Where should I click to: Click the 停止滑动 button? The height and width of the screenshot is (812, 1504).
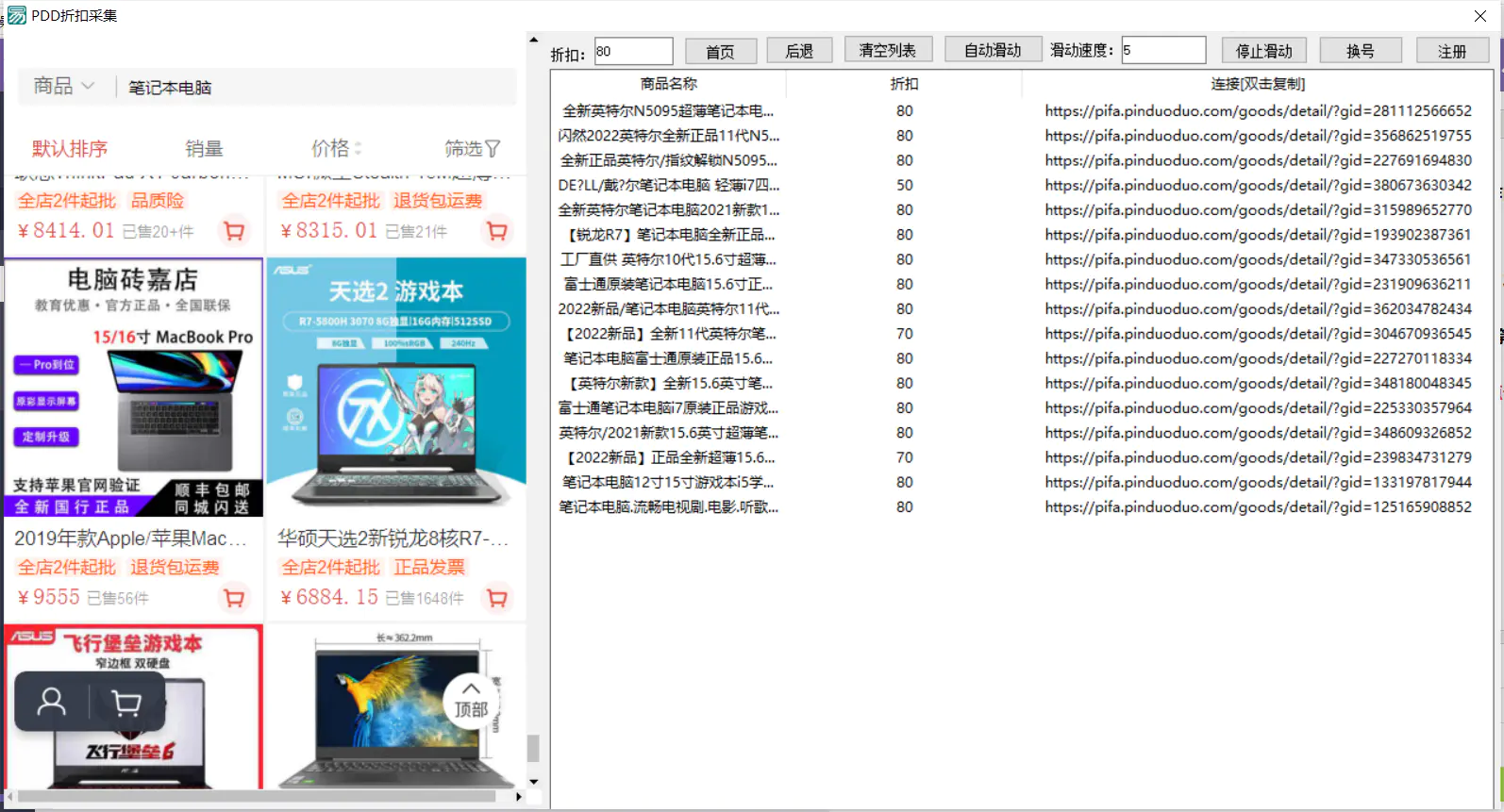tap(1263, 51)
